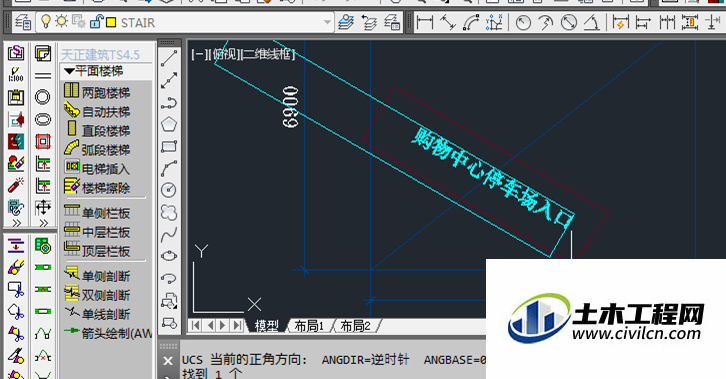The height and width of the screenshot is (379, 726).
Task: Open the Layer Properties Manager icon
Action: coord(22,22)
